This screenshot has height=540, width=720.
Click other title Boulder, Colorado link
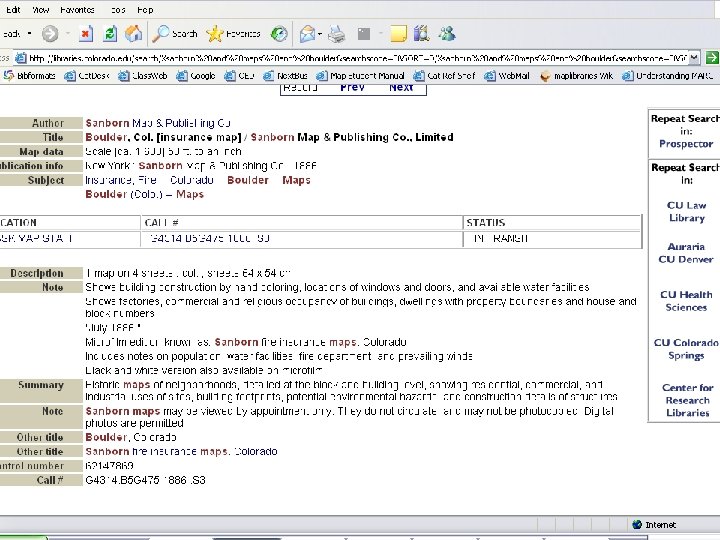click(x=131, y=437)
